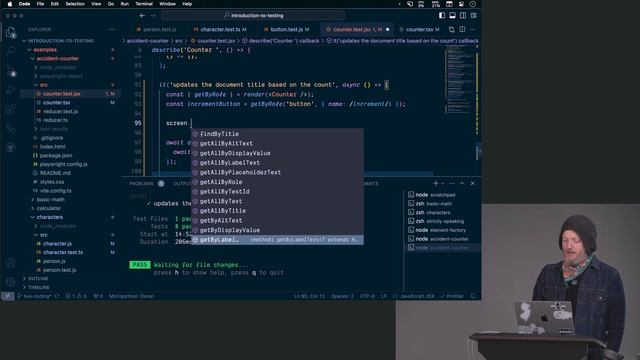Image resolution: width=640 pixels, height=360 pixels.
Task: Open the PROBLEMS panel tab
Action: tap(141, 184)
